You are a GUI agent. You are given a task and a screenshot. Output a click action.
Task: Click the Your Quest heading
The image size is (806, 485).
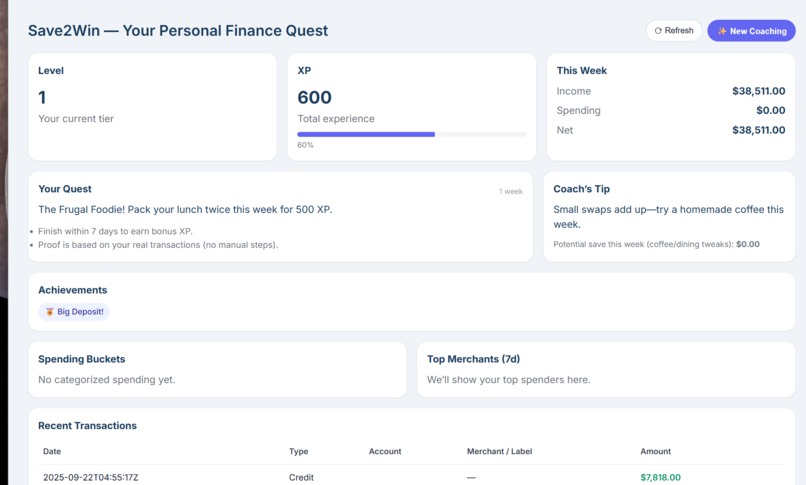pyautogui.click(x=65, y=189)
